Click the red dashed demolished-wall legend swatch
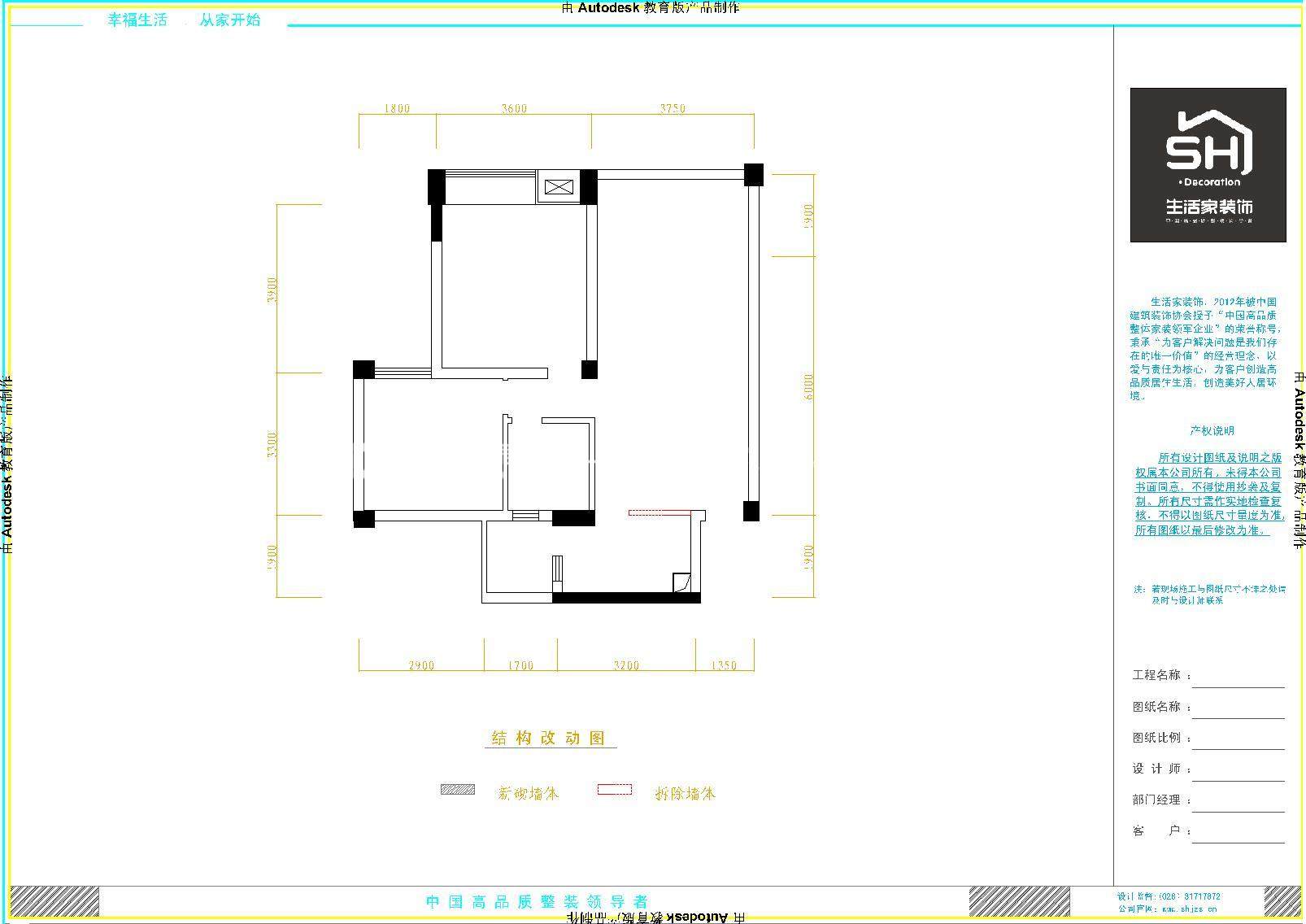Viewport: 1306px width, 924px height. pyautogui.click(x=614, y=789)
